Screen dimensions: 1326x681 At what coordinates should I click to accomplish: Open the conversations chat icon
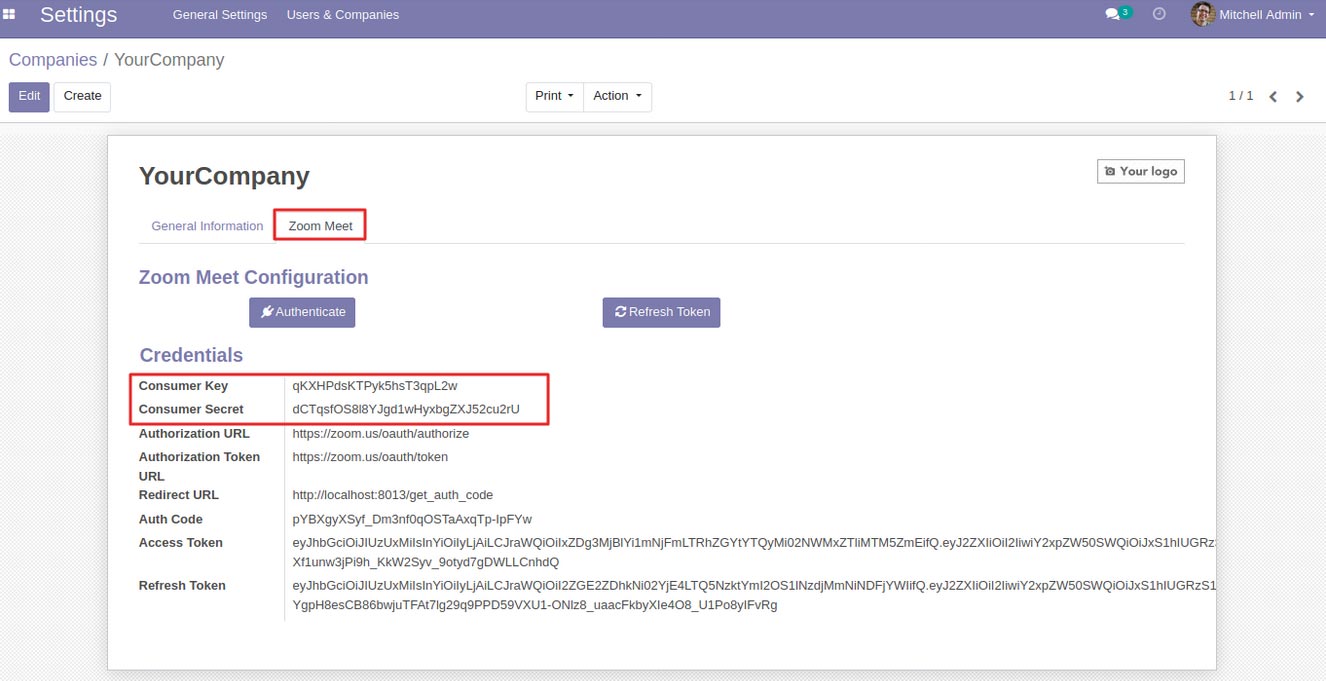point(1112,15)
